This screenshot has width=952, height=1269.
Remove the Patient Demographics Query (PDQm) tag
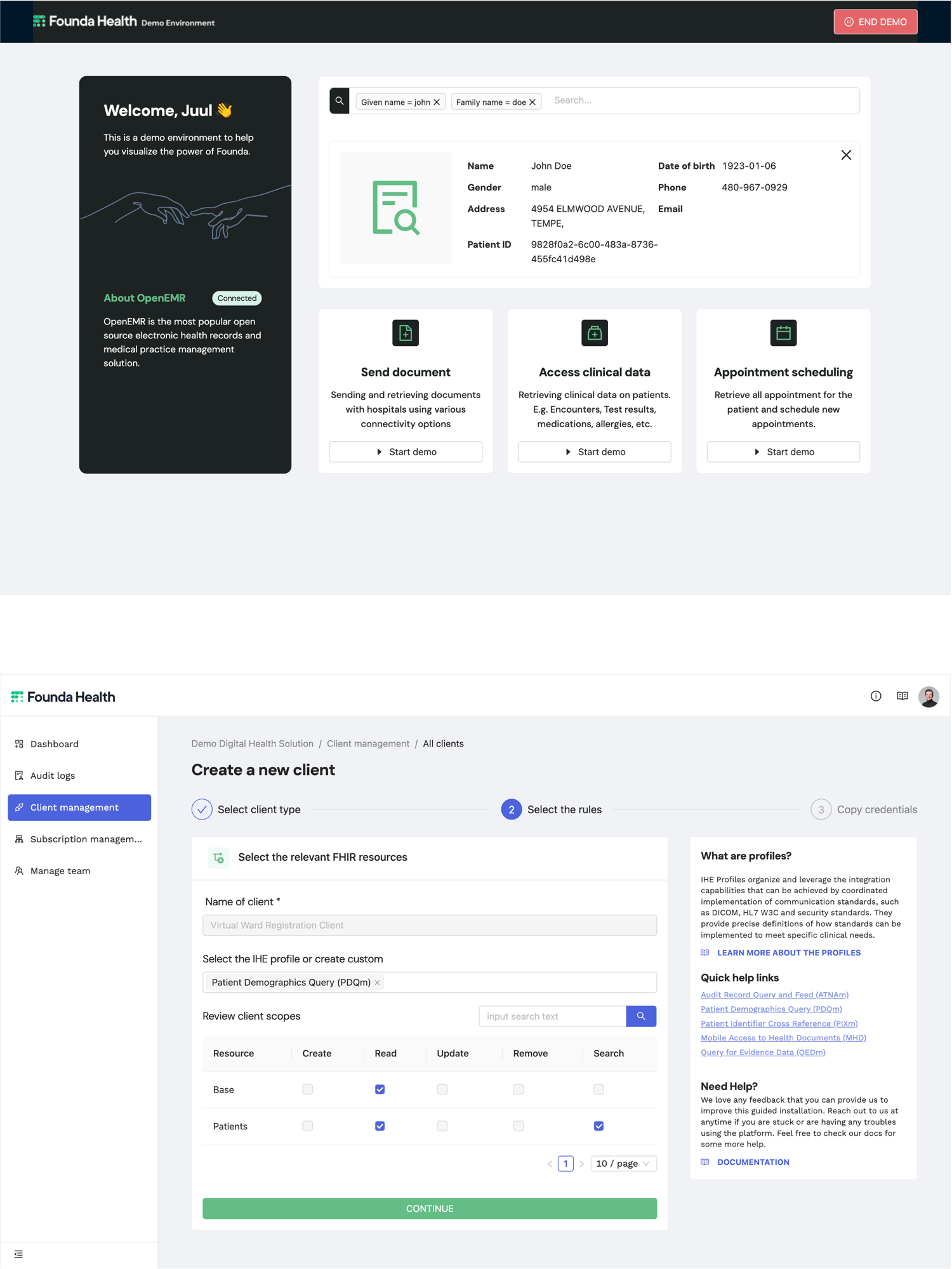tap(378, 983)
